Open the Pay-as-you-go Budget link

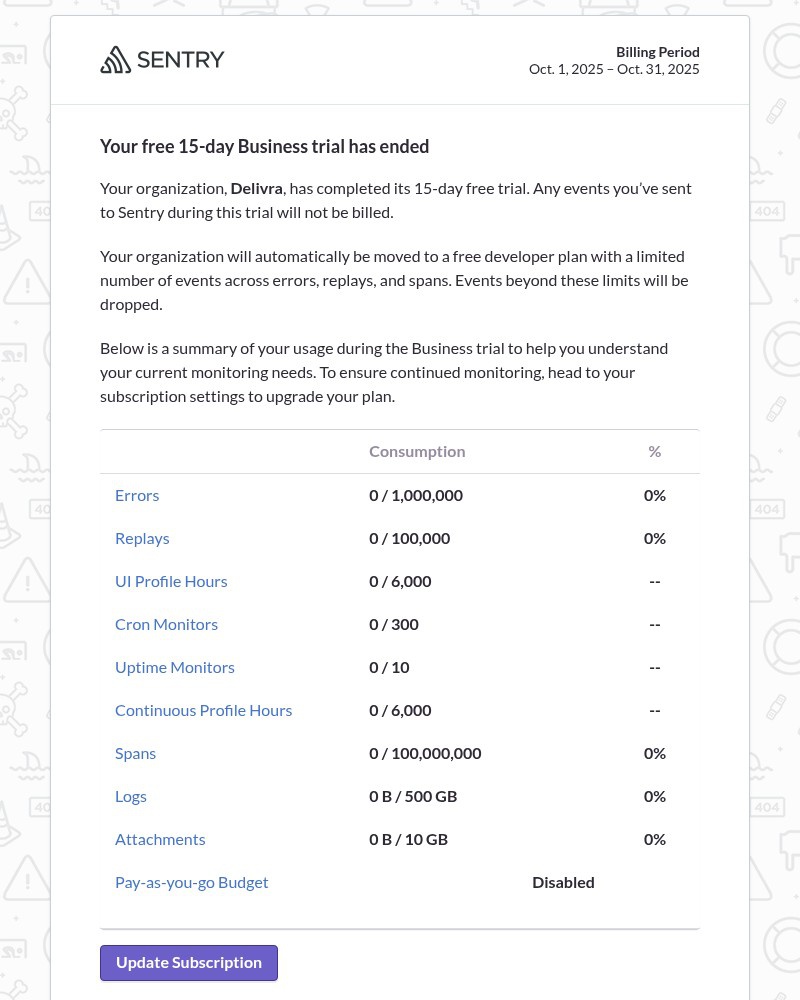coord(192,882)
